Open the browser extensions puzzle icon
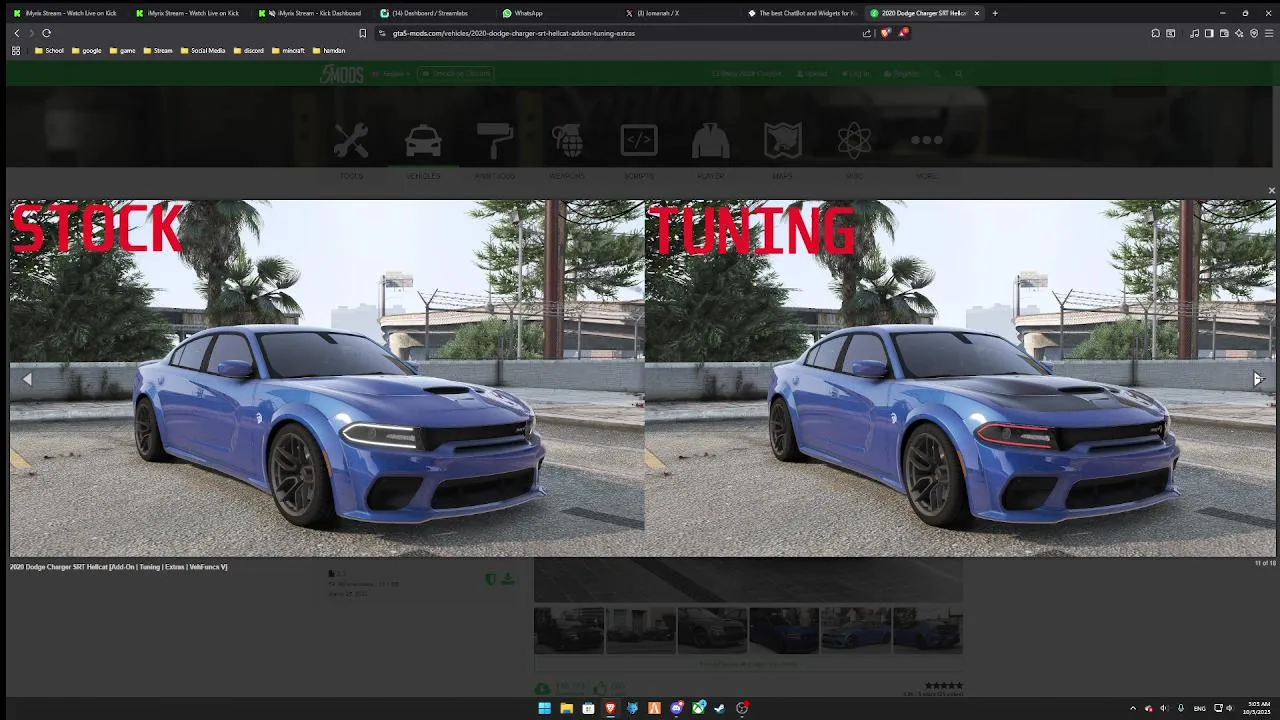1280x720 pixels. pyautogui.click(x=1155, y=33)
